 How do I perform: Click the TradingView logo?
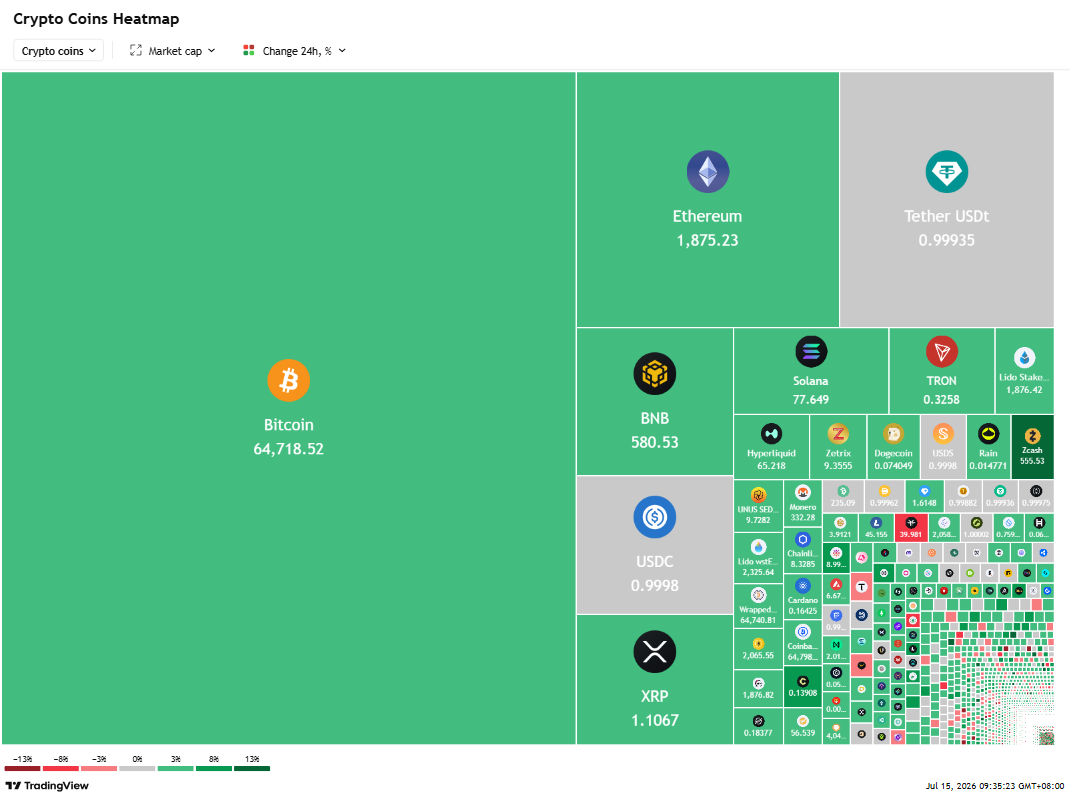(x=47, y=786)
